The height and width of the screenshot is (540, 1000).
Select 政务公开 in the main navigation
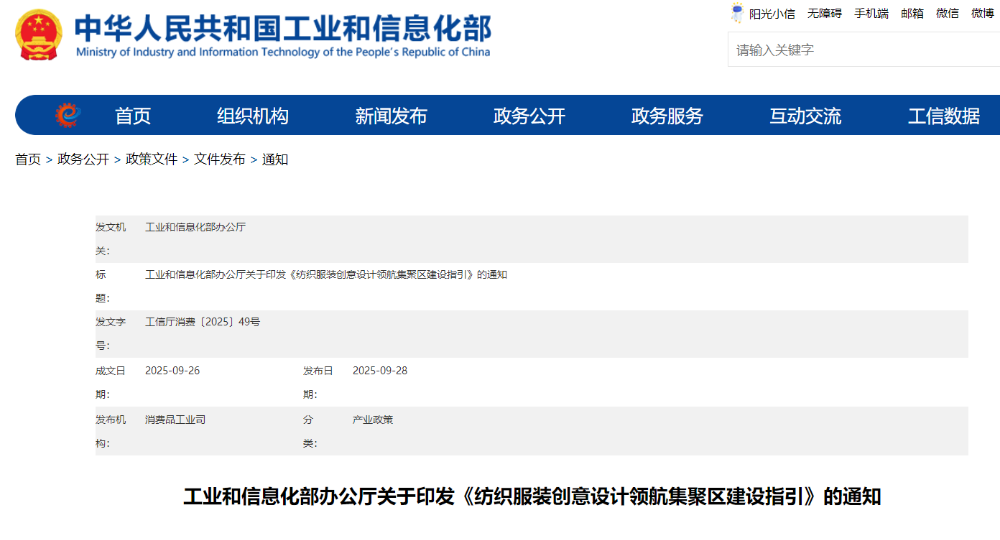(529, 116)
